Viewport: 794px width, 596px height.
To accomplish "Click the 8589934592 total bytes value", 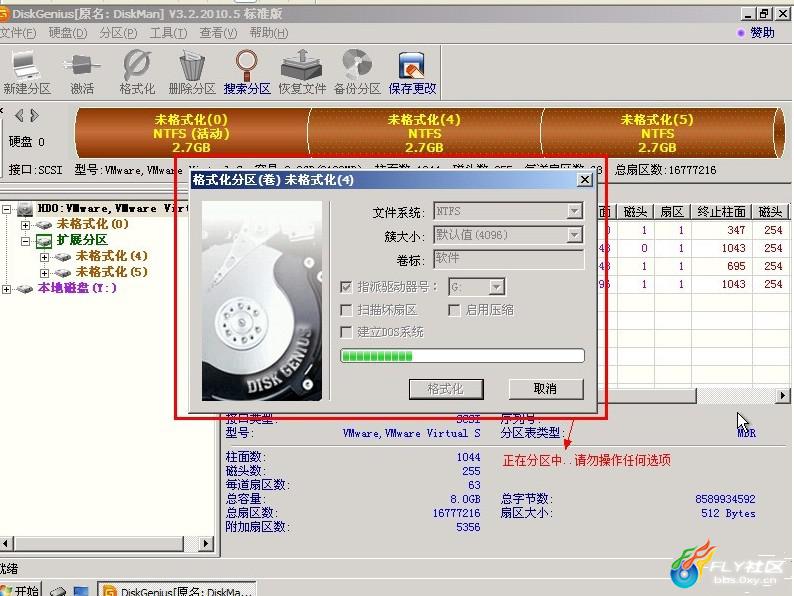I will coord(725,499).
